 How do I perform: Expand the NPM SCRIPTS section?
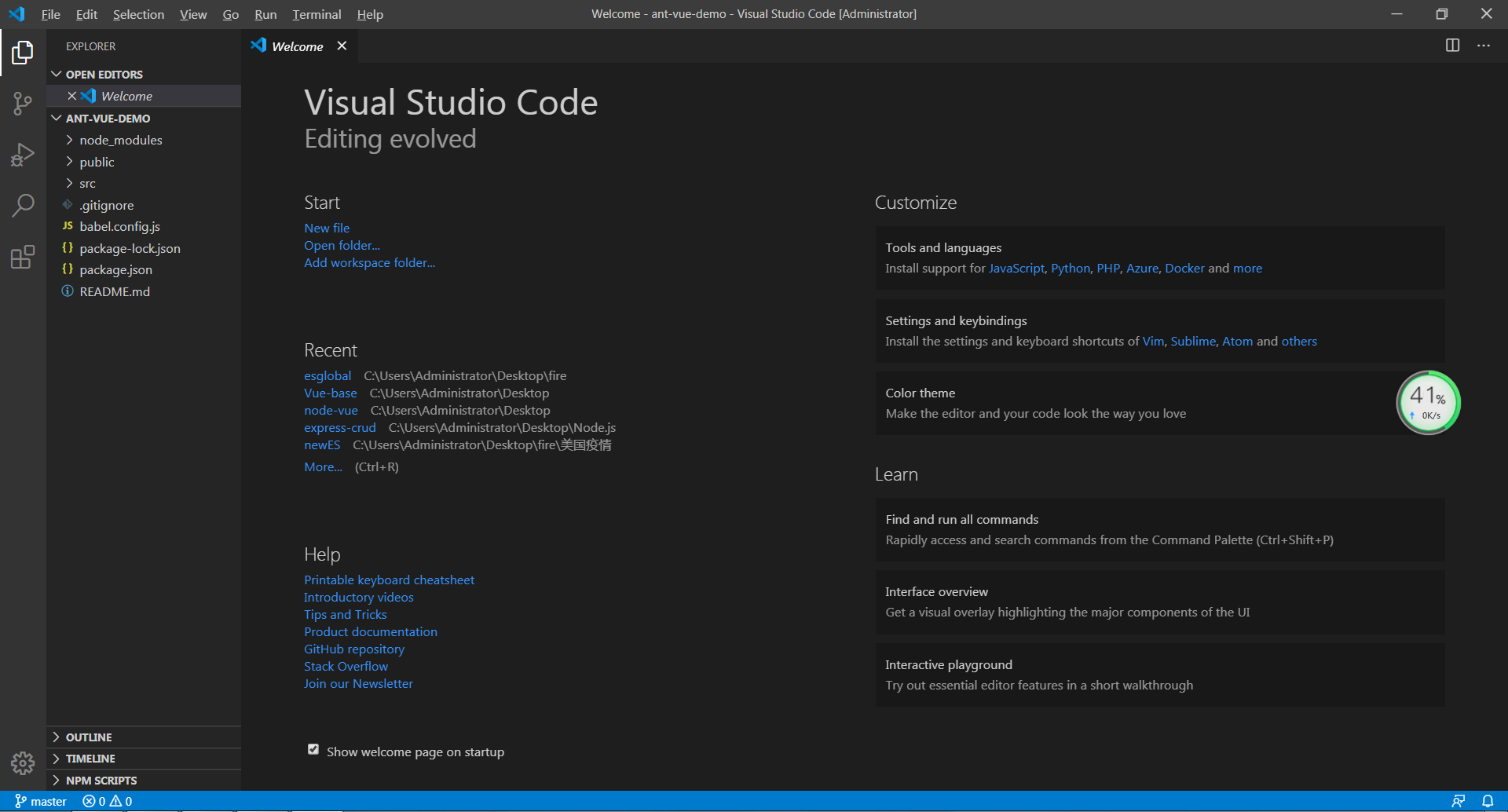101,781
